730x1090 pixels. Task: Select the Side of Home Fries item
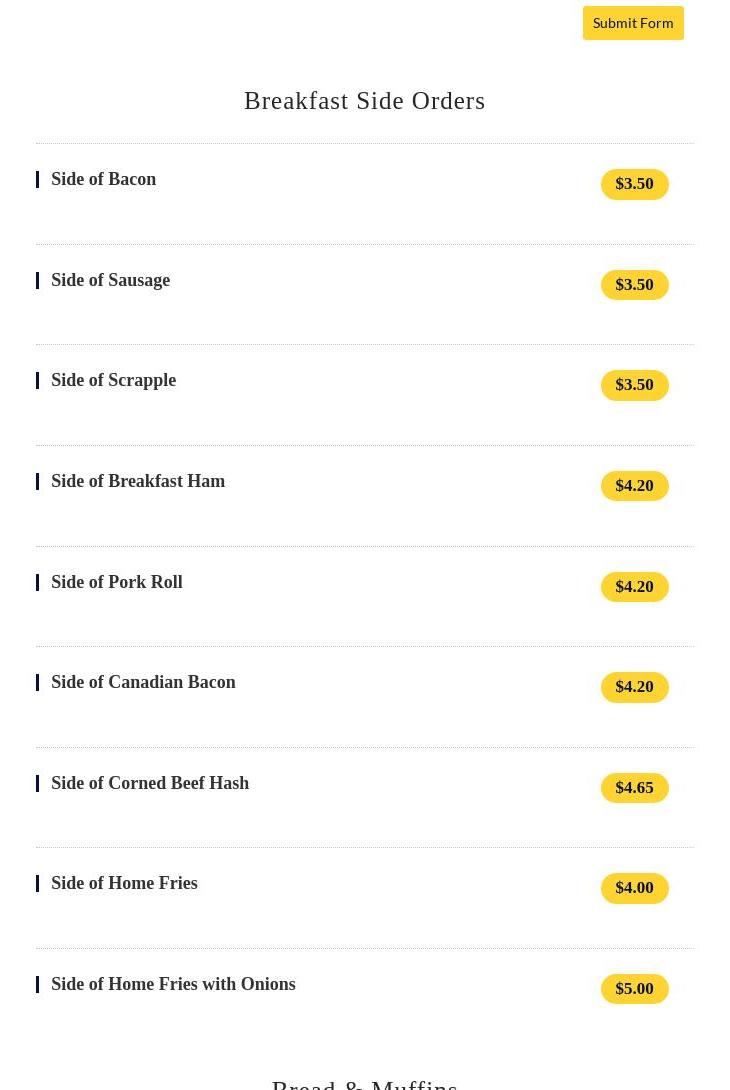point(125,884)
